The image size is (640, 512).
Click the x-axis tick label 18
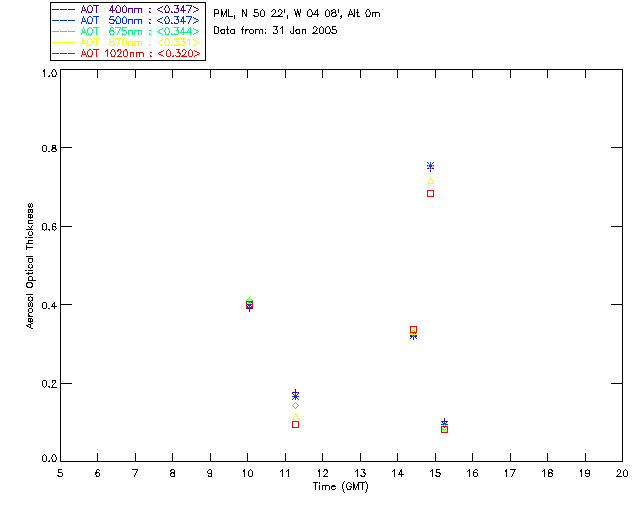(x=548, y=474)
